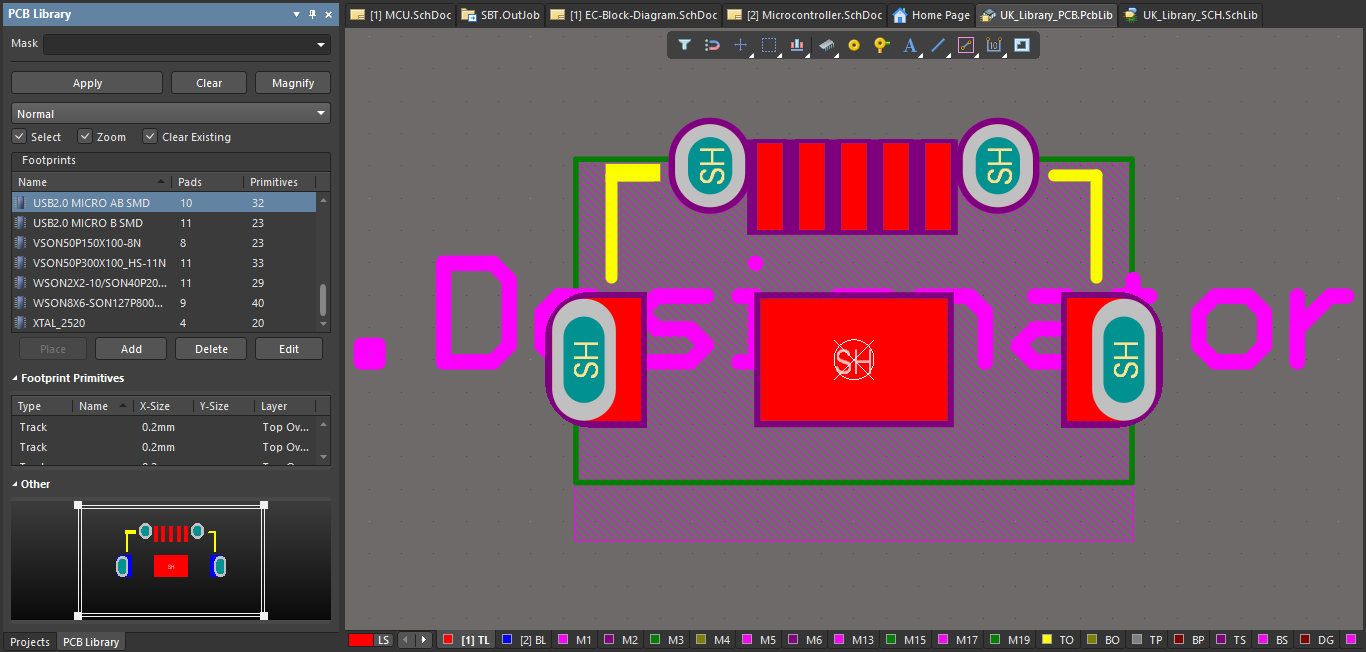Screen dimensions: 1366x652
Task: Click the Magnify button
Action: 293,83
